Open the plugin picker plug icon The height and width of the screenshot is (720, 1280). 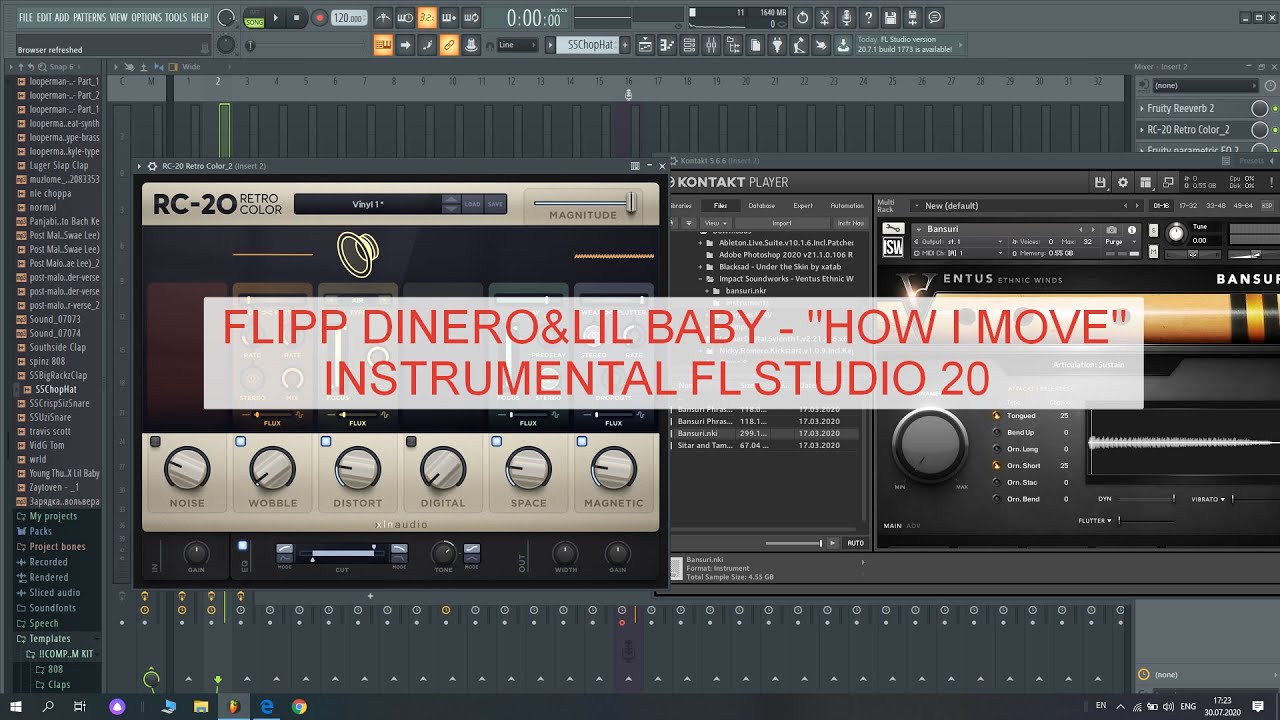[x=777, y=45]
